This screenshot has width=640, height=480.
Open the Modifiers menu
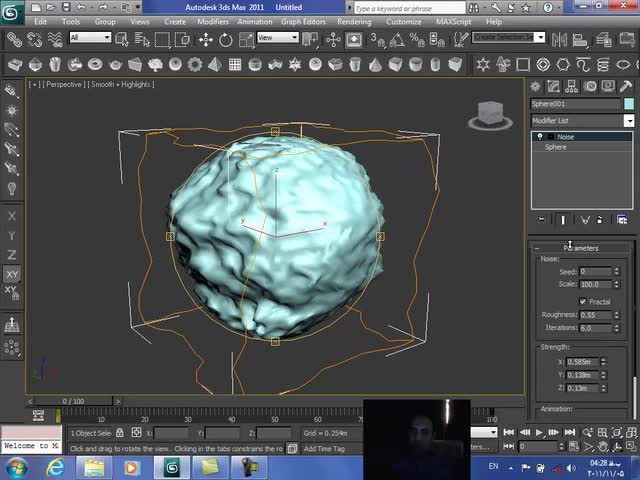212,21
